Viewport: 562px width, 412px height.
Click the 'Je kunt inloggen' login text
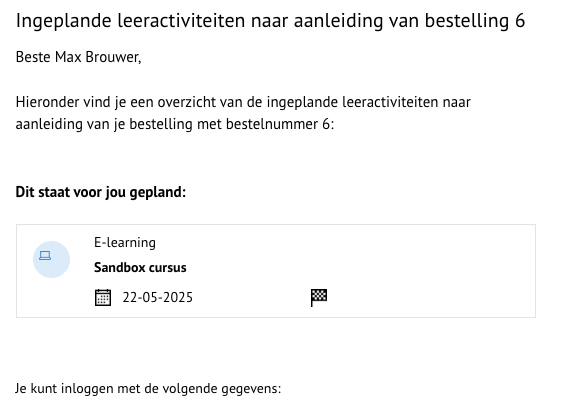pos(148,389)
